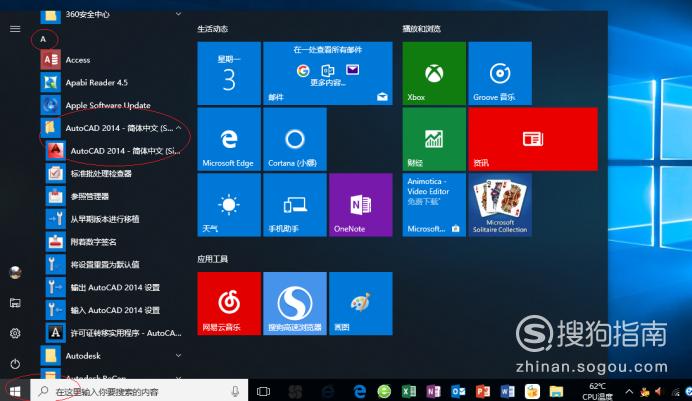Launch the AutoCAD 2014 简体中文 application
The height and width of the screenshot is (401, 692).
(115, 151)
